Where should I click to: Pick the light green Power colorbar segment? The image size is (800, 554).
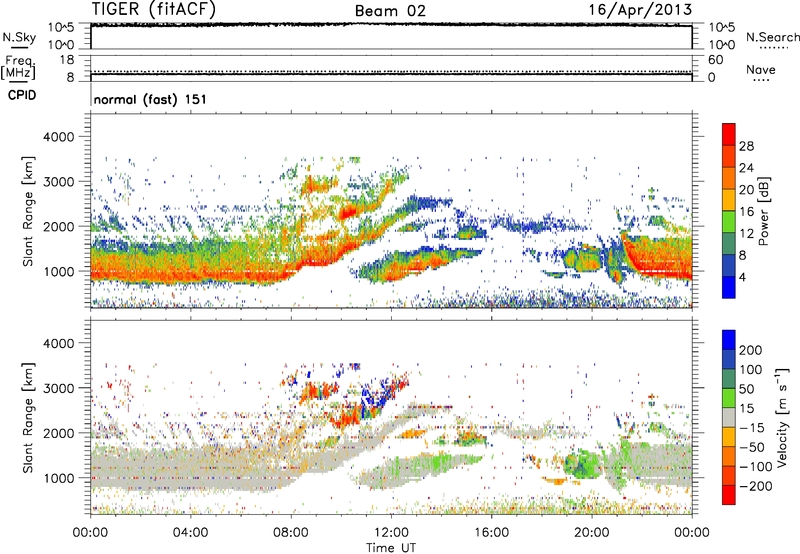coord(729,222)
